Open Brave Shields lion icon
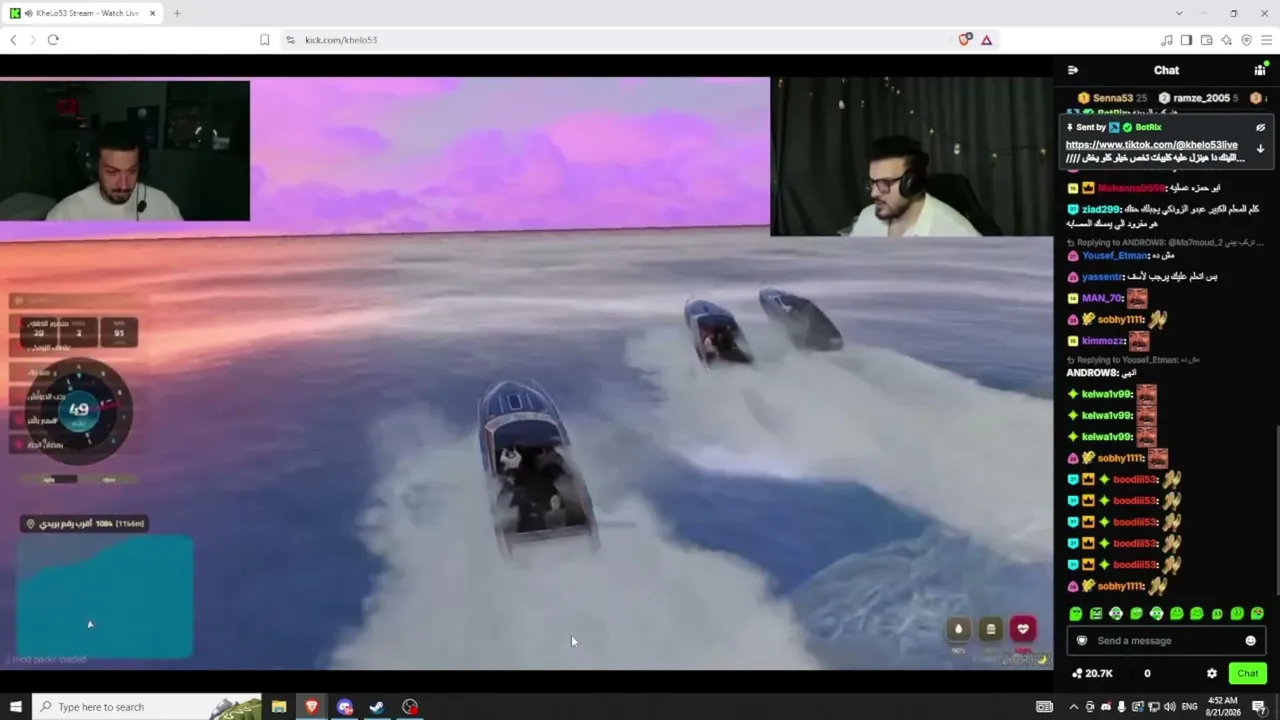The height and width of the screenshot is (720, 1280). (x=964, y=40)
